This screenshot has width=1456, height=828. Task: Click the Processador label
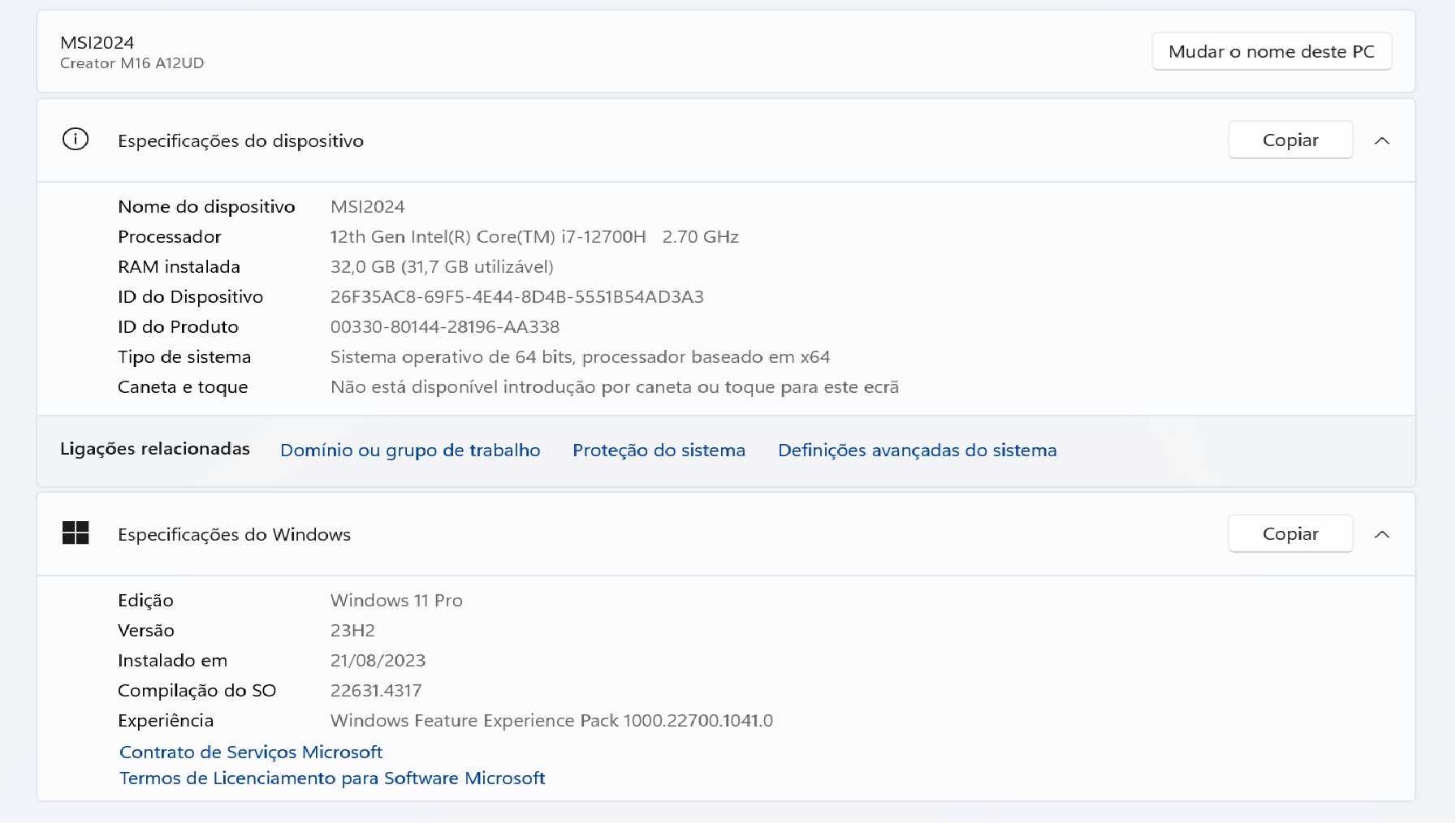tap(169, 237)
